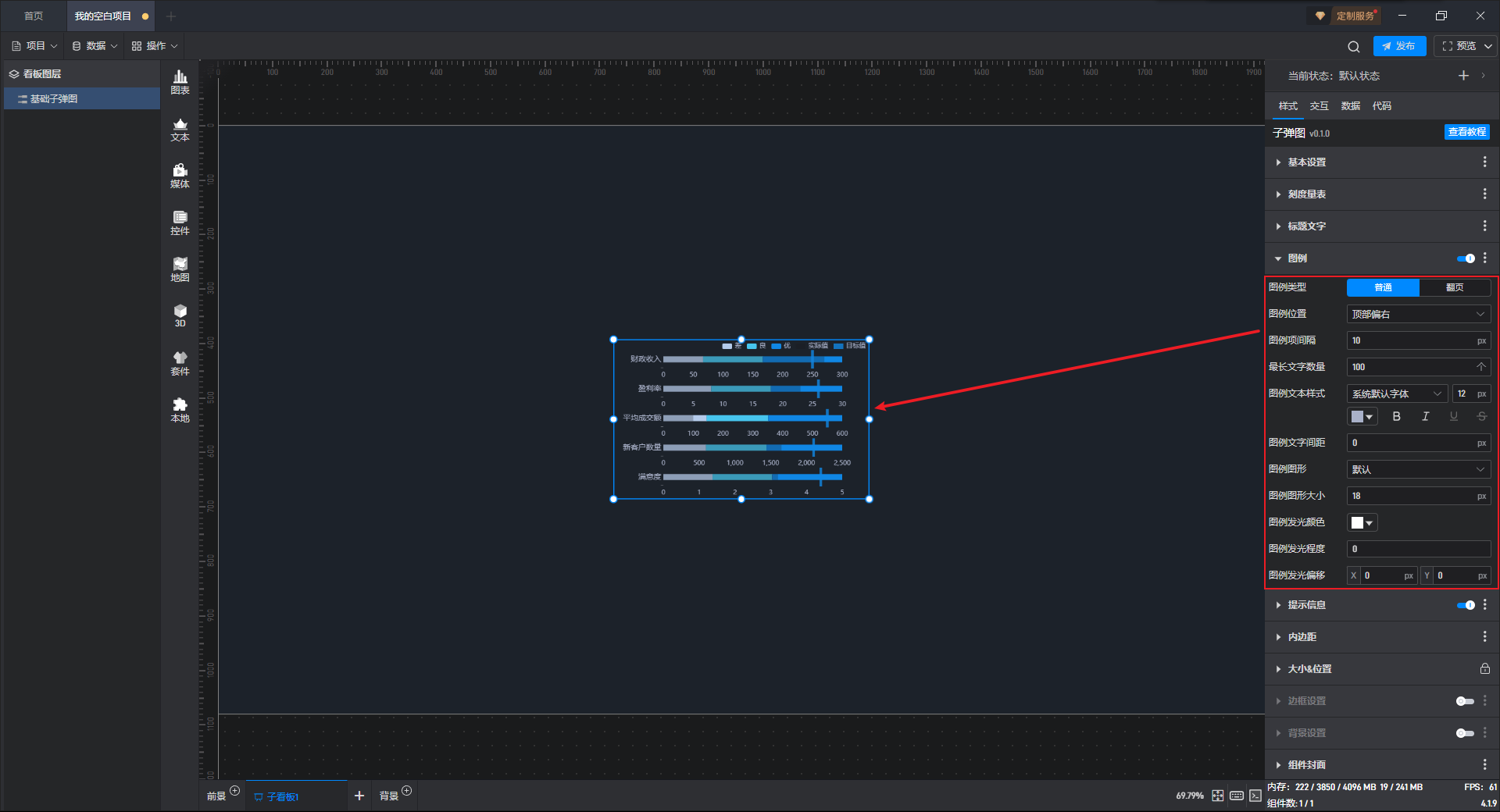This screenshot has height=812, width=1500.
Task: Open 标题文字 more options menu
Action: coord(1484,226)
